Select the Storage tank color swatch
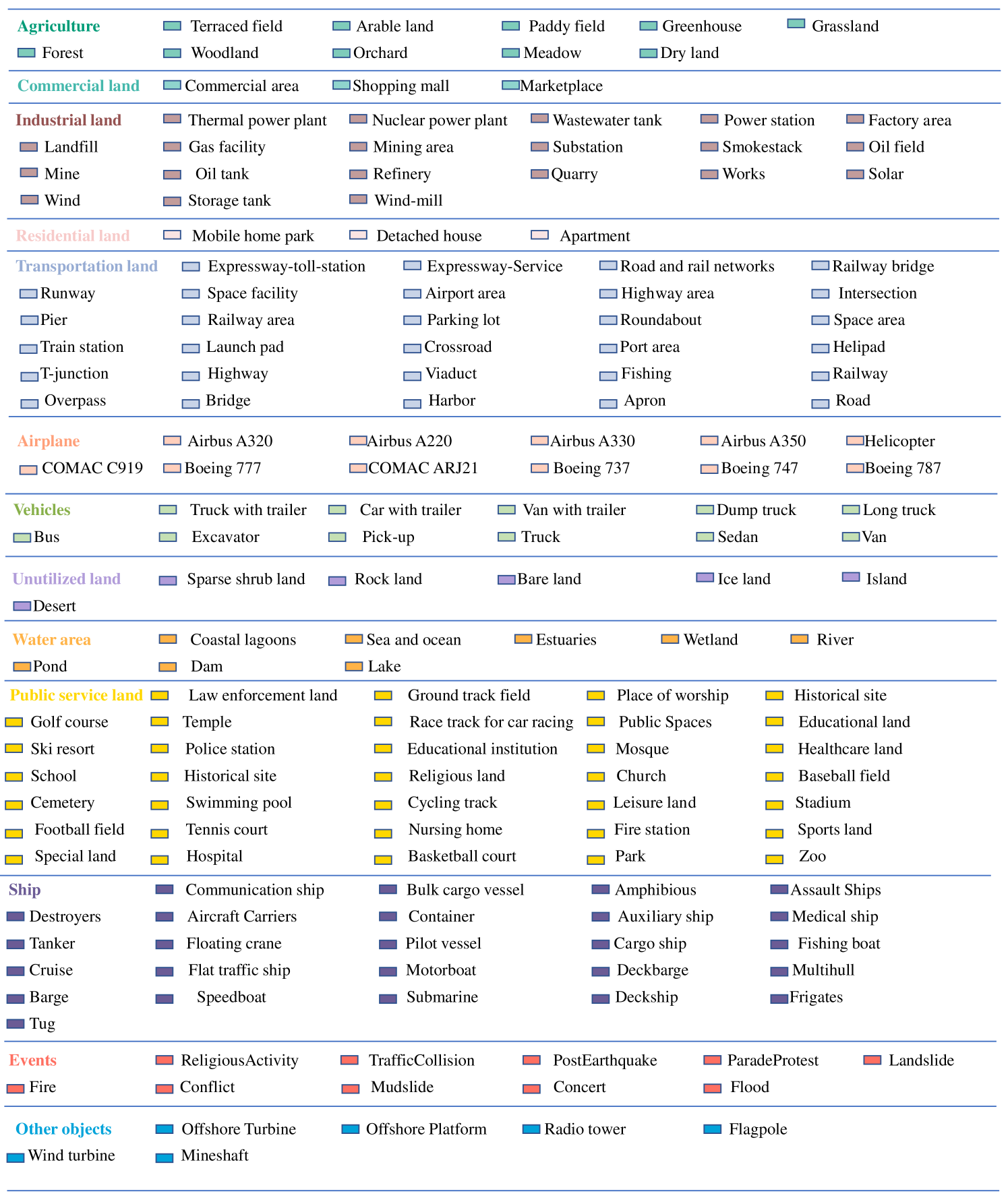The image size is (1008, 1202). coord(172,201)
